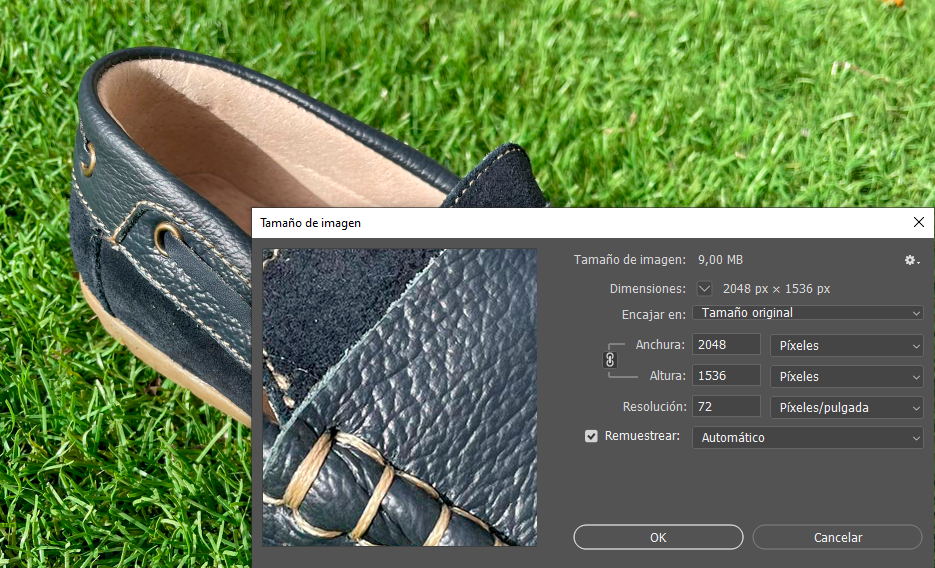This screenshot has width=935, height=568.
Task: Click the Altura field showing 1536
Action: coord(726,375)
